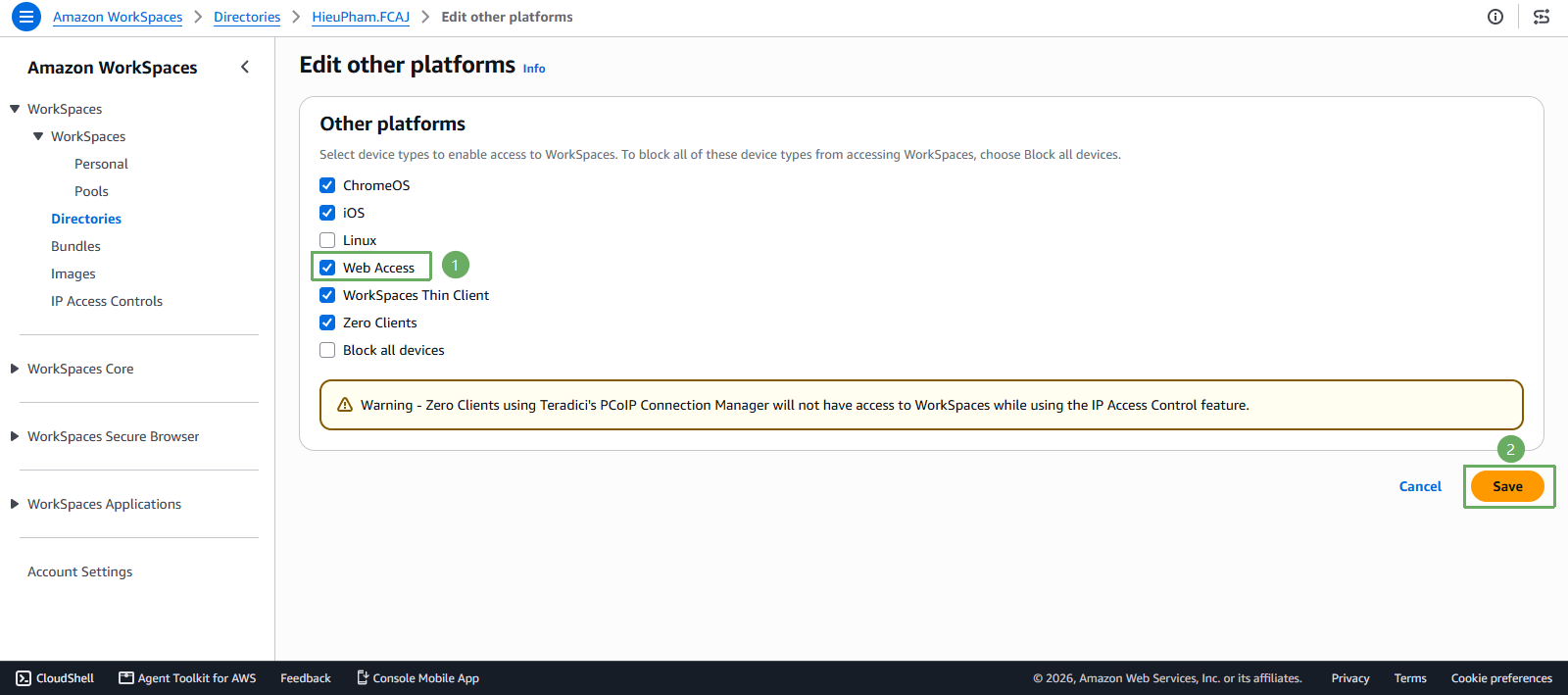This screenshot has width=1568, height=695.
Task: Click the Zero Clients warning message text
Action: 805,405
